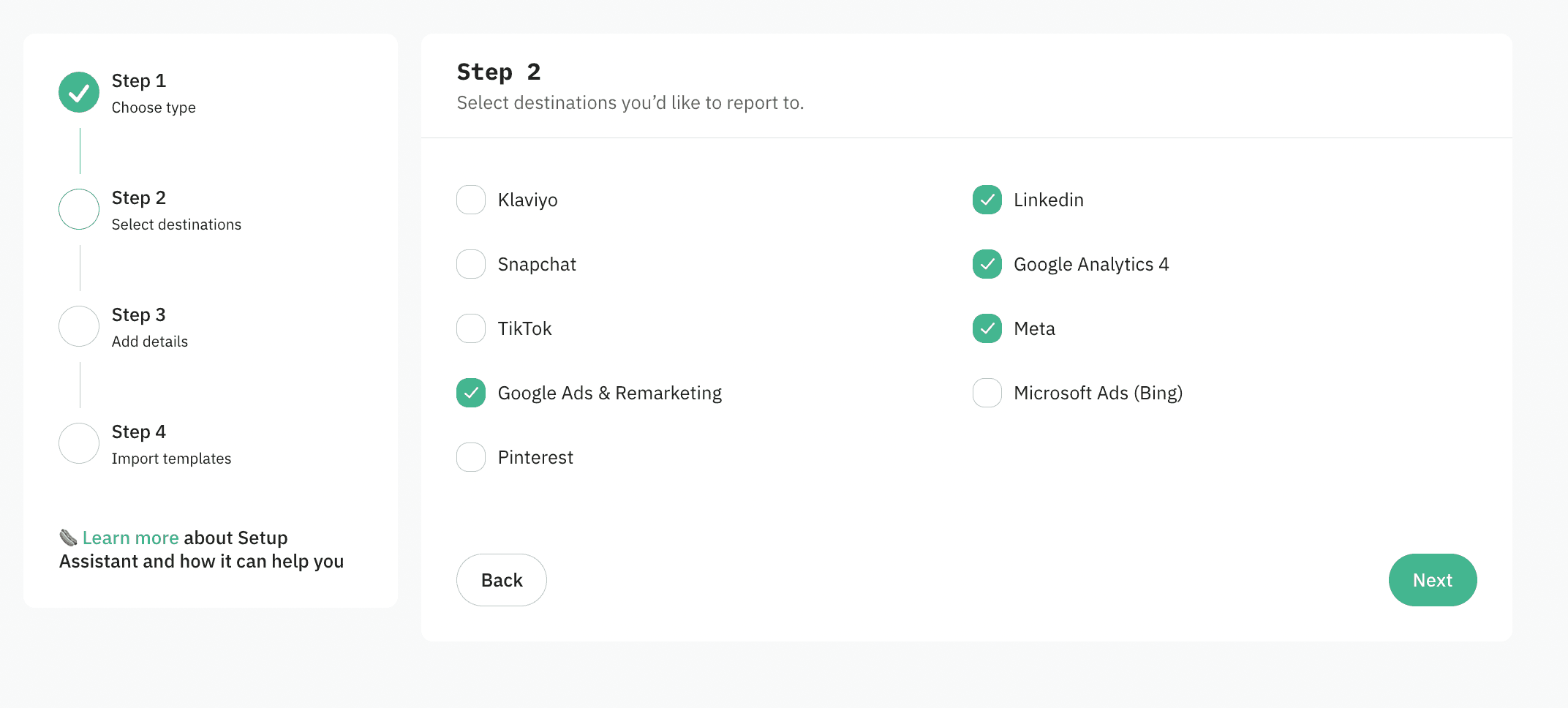Select the Step 2 circle indicator

79,209
